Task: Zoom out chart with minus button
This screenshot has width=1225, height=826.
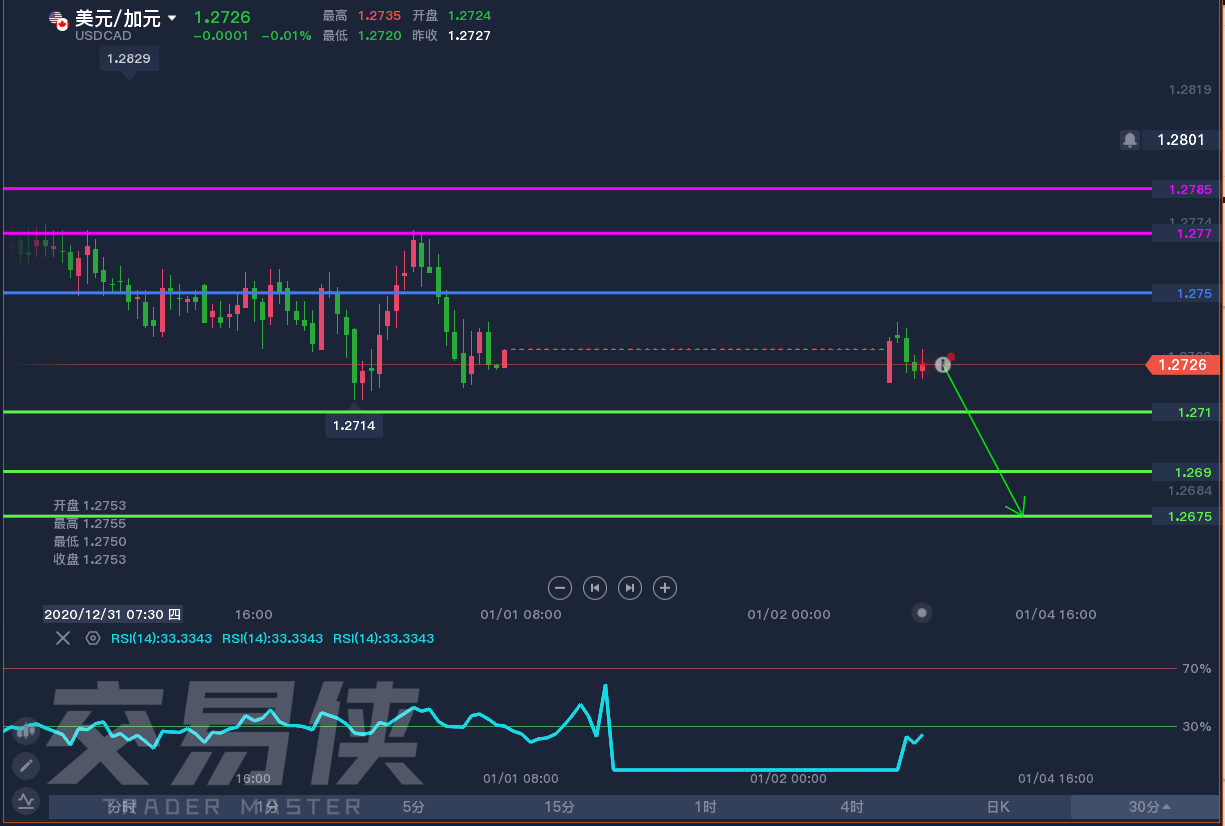Action: coord(561,588)
